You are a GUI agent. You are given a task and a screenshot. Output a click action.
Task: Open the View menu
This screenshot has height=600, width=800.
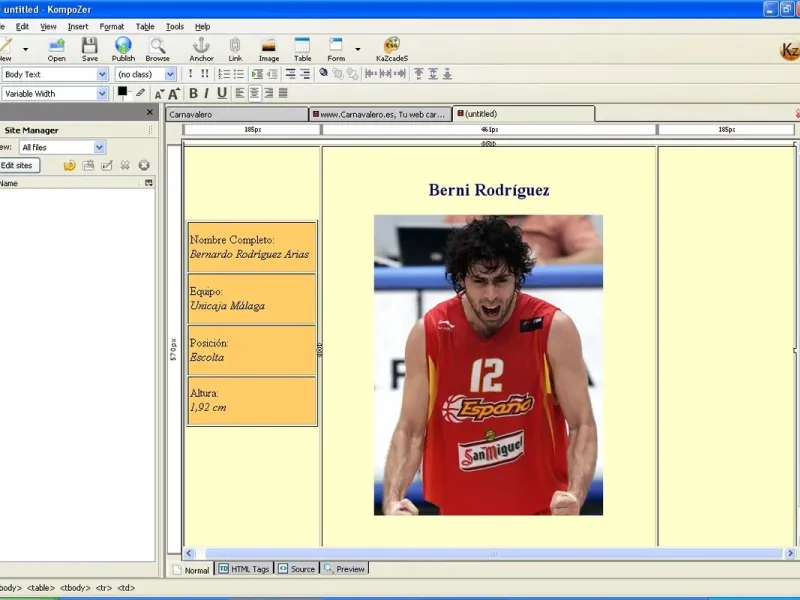coord(48,27)
